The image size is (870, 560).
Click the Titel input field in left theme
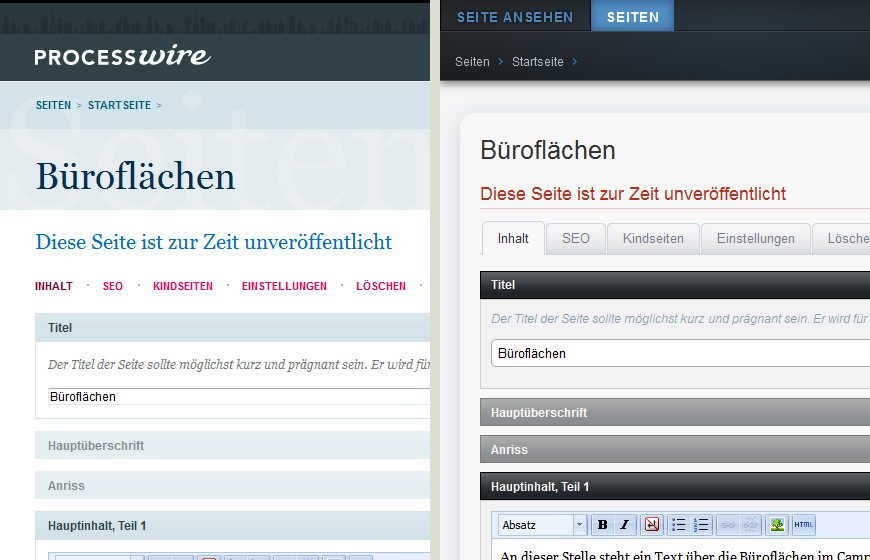[x=239, y=397]
